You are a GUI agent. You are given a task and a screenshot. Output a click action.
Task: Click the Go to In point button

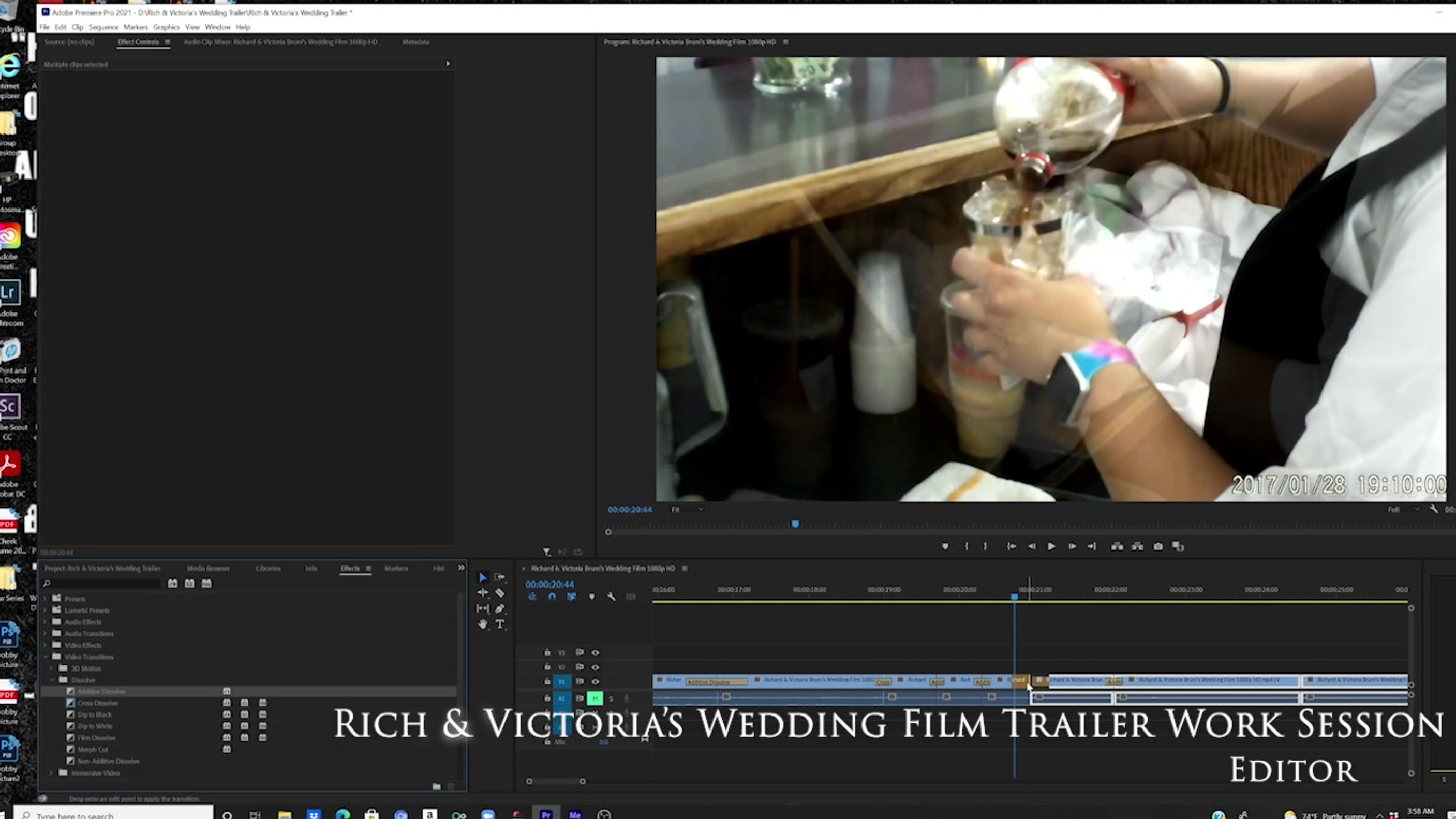tap(1011, 546)
